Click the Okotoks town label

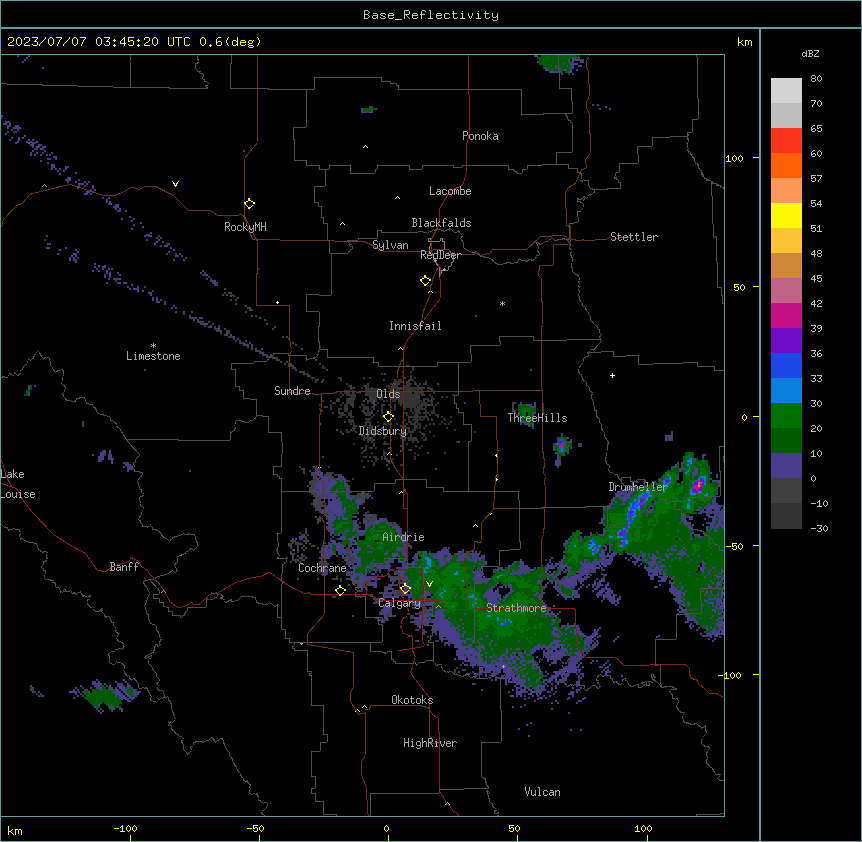(412, 700)
